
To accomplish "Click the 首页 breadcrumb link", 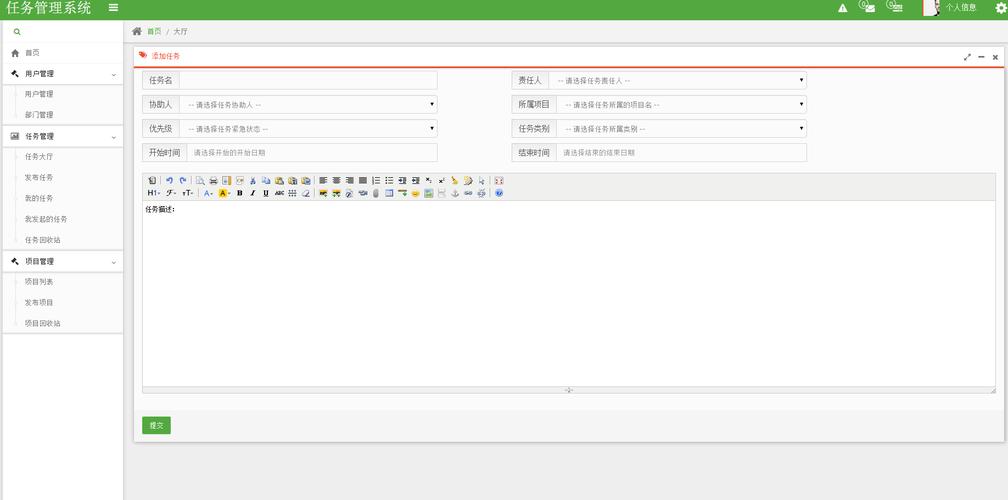I will 153,32.
